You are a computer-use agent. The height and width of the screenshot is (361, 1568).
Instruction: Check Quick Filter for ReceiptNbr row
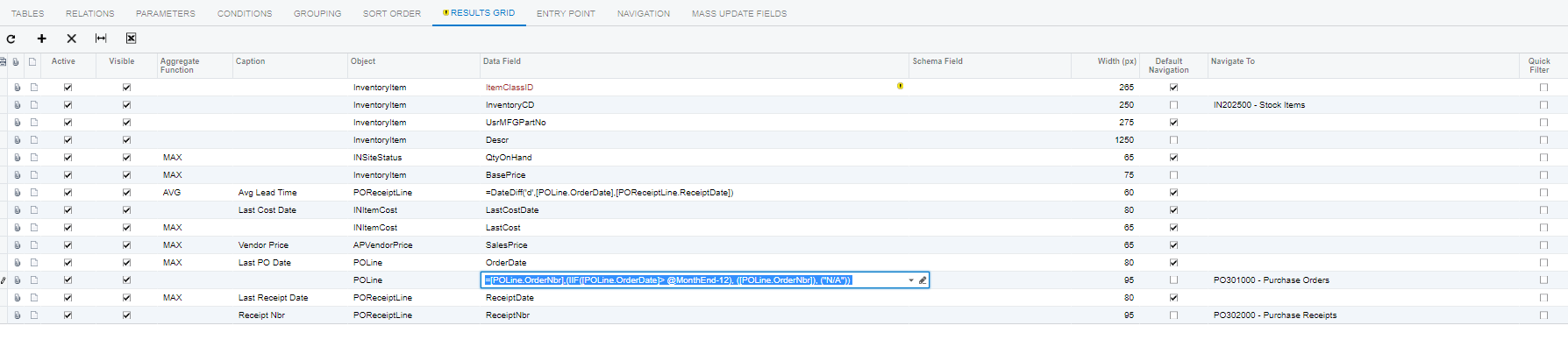(x=1543, y=315)
